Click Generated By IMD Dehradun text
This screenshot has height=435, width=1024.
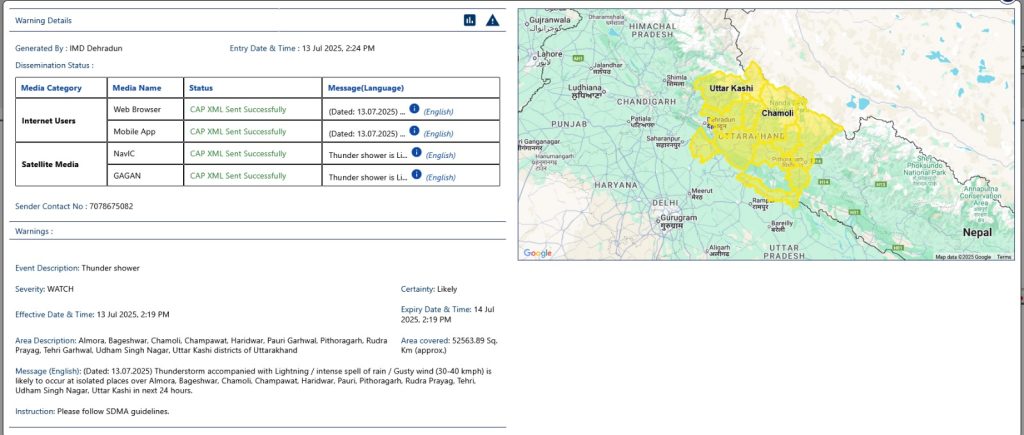click(69, 48)
